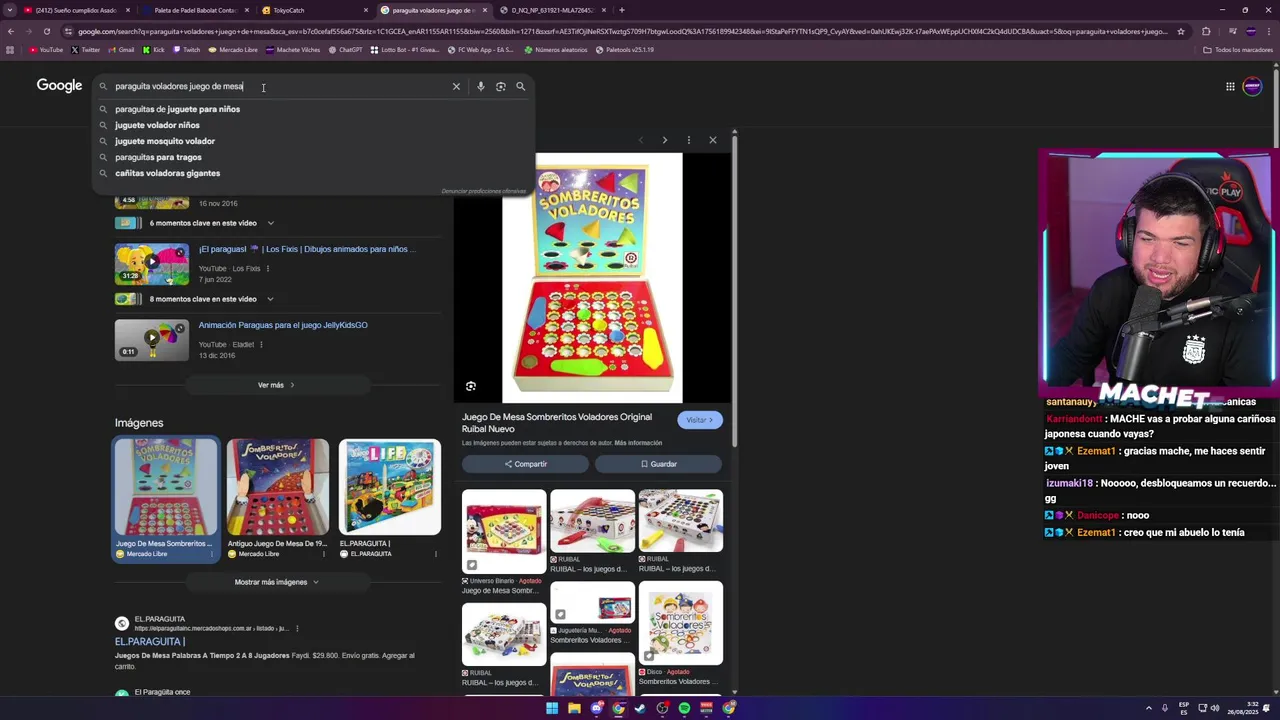
Task: Open File Explorer from taskbar
Action: [x=574, y=708]
